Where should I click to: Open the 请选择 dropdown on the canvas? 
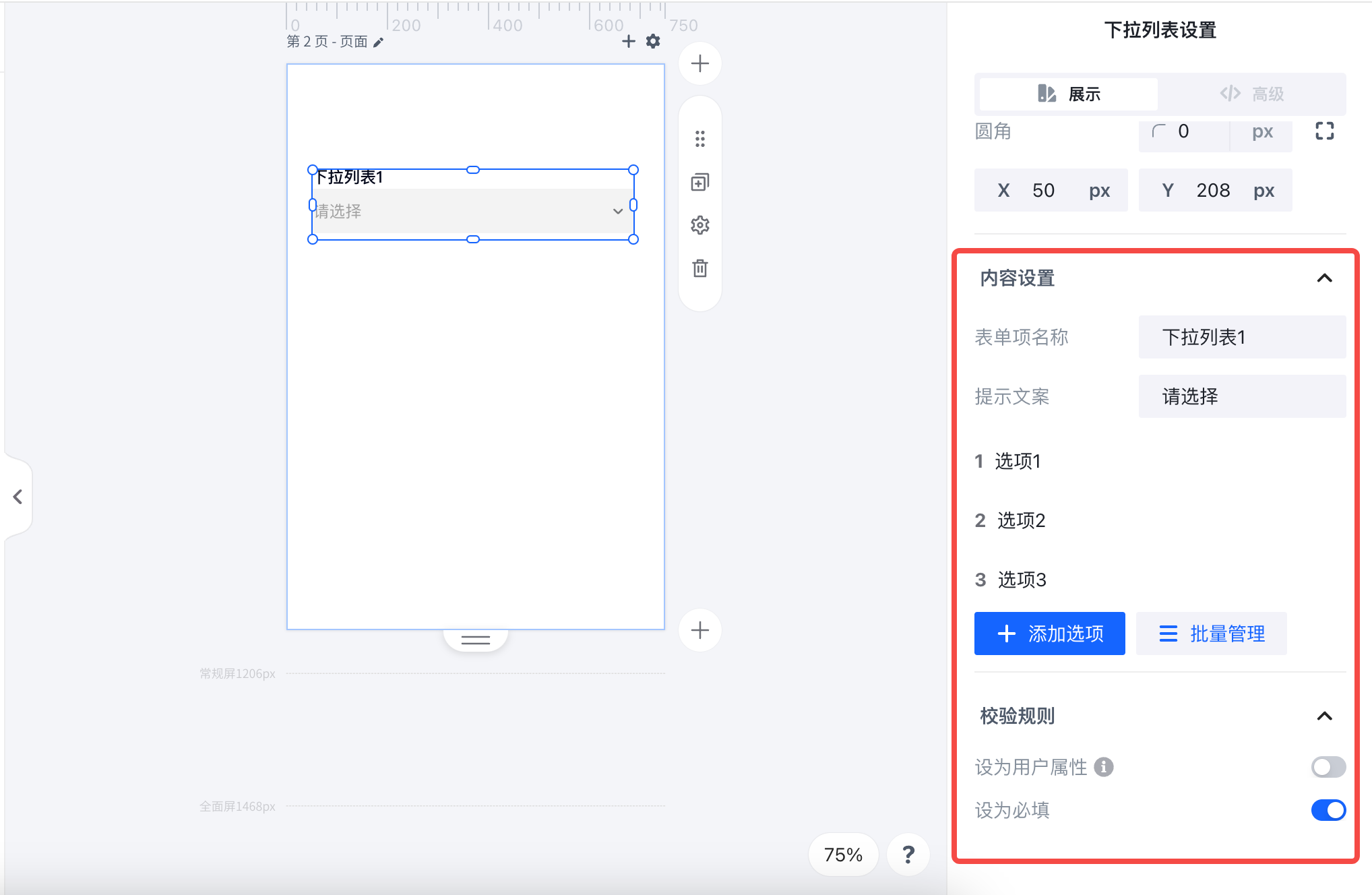[472, 212]
